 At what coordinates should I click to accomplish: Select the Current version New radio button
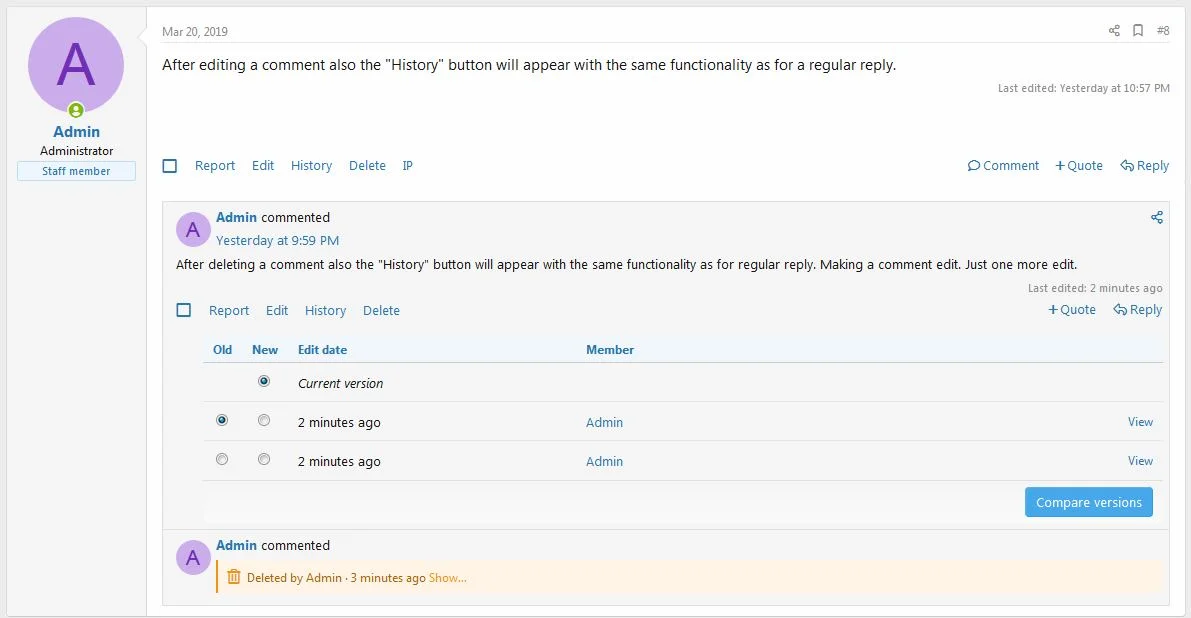point(264,381)
